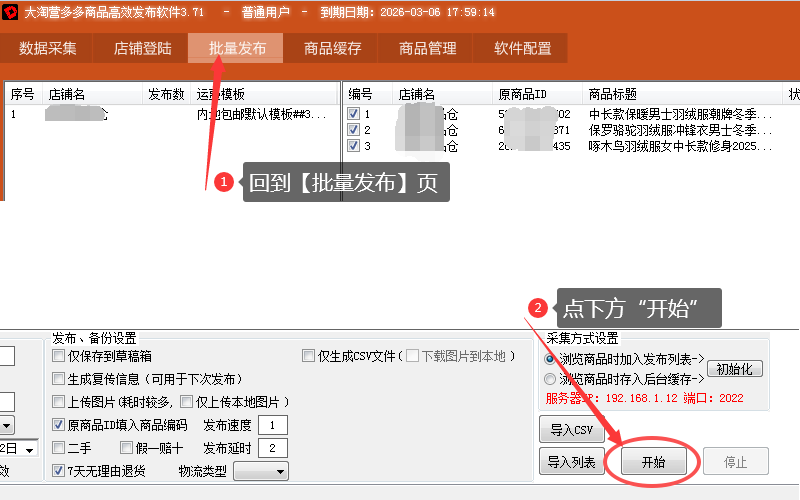Screen dimensions: 800x500
Task: Go to the 店铺登陆 tab
Action: coord(143,48)
